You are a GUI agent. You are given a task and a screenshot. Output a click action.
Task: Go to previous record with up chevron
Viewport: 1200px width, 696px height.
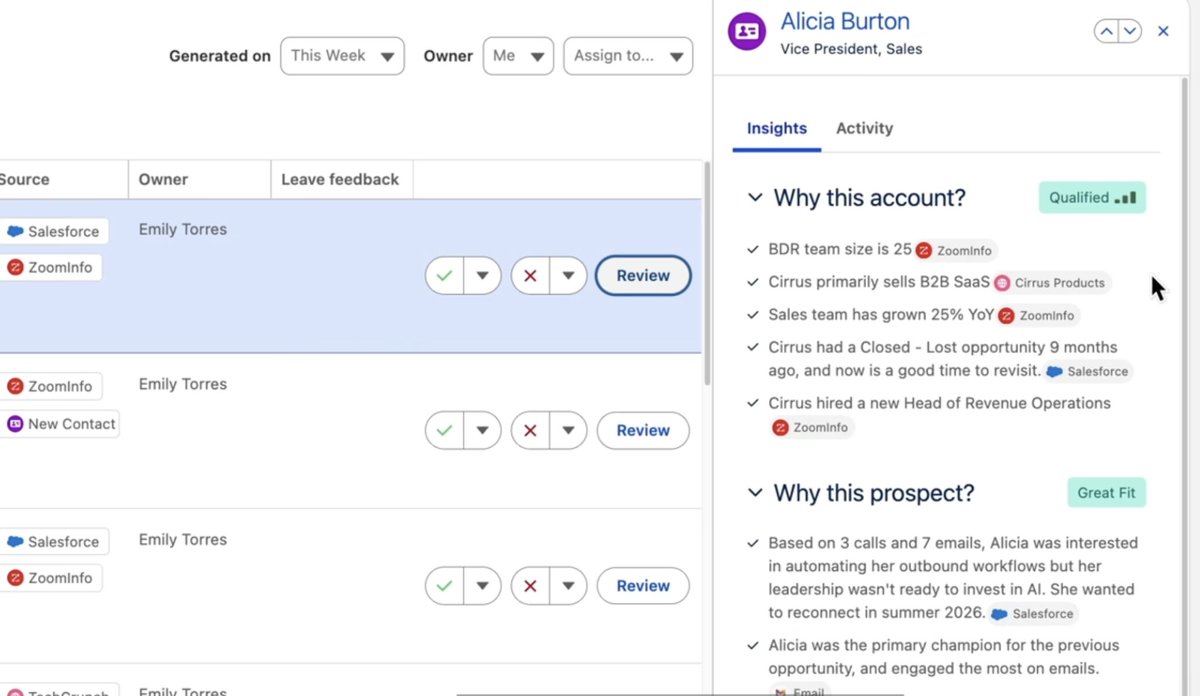point(1105,31)
